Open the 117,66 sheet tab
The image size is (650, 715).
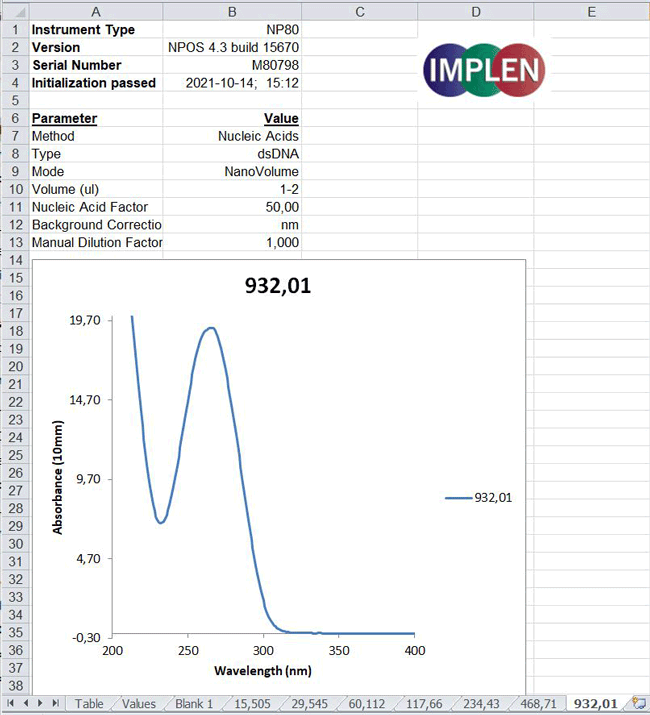[424, 704]
